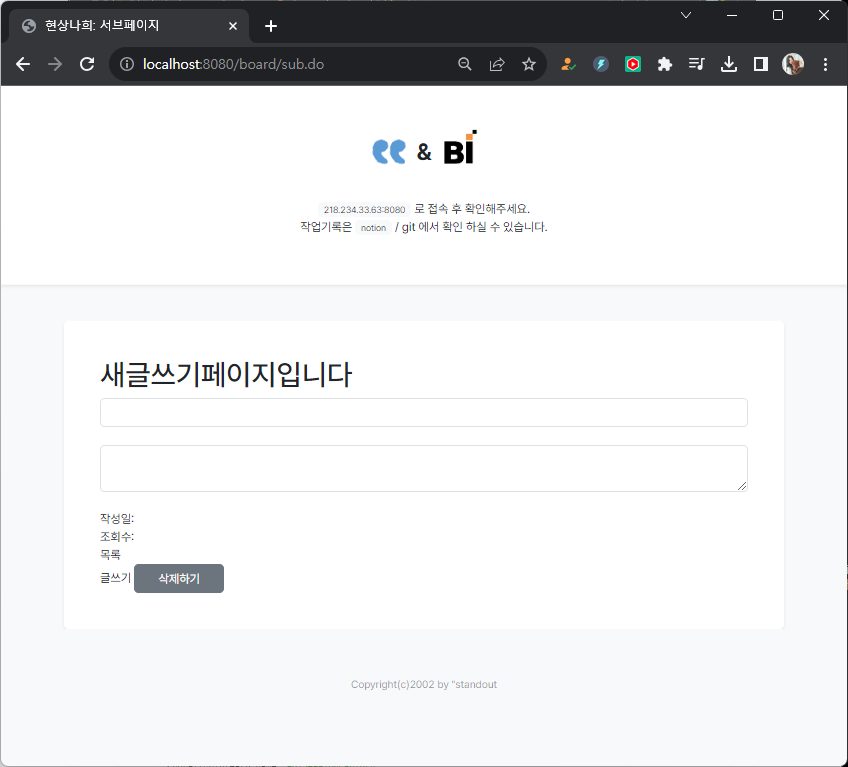
Task: Close the browser window
Action: click(x=824, y=15)
